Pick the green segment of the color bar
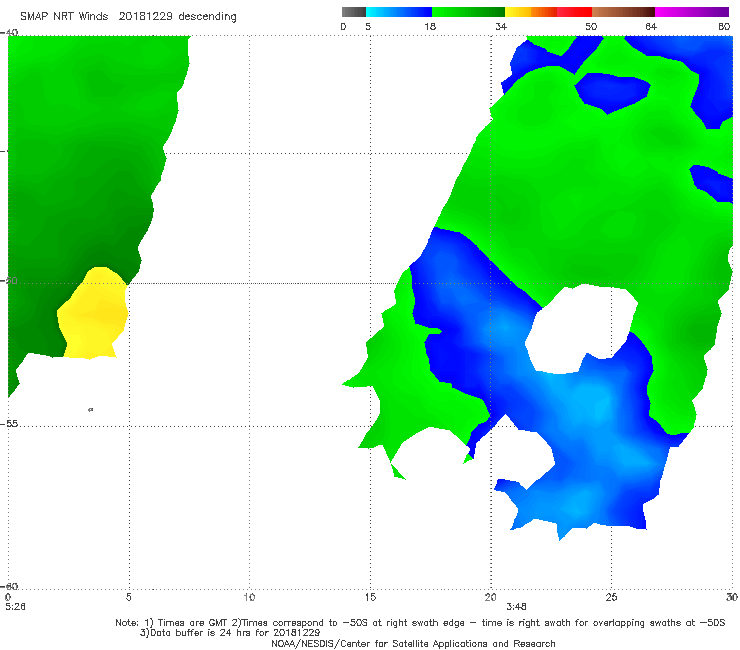 468,12
